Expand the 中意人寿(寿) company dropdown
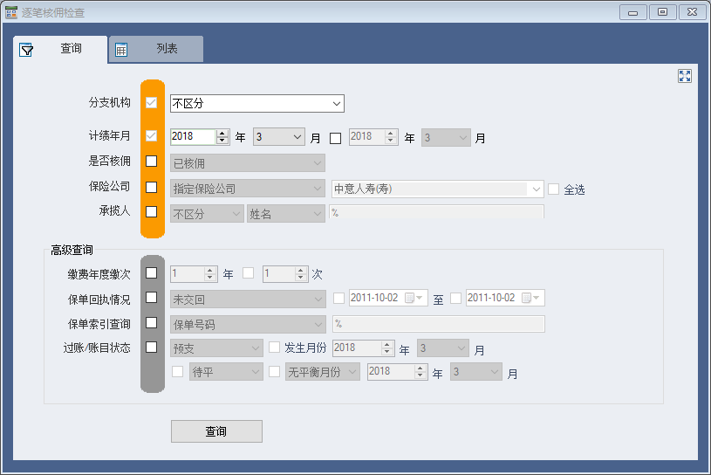The width and height of the screenshot is (711, 475). click(536, 188)
